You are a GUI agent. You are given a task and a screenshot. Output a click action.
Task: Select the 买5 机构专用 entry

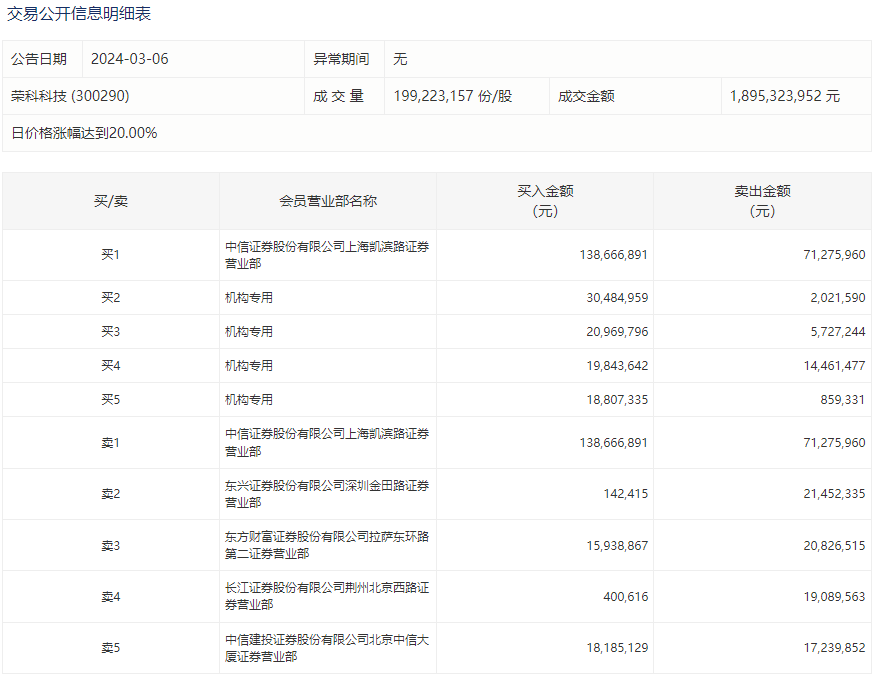[x=249, y=400]
